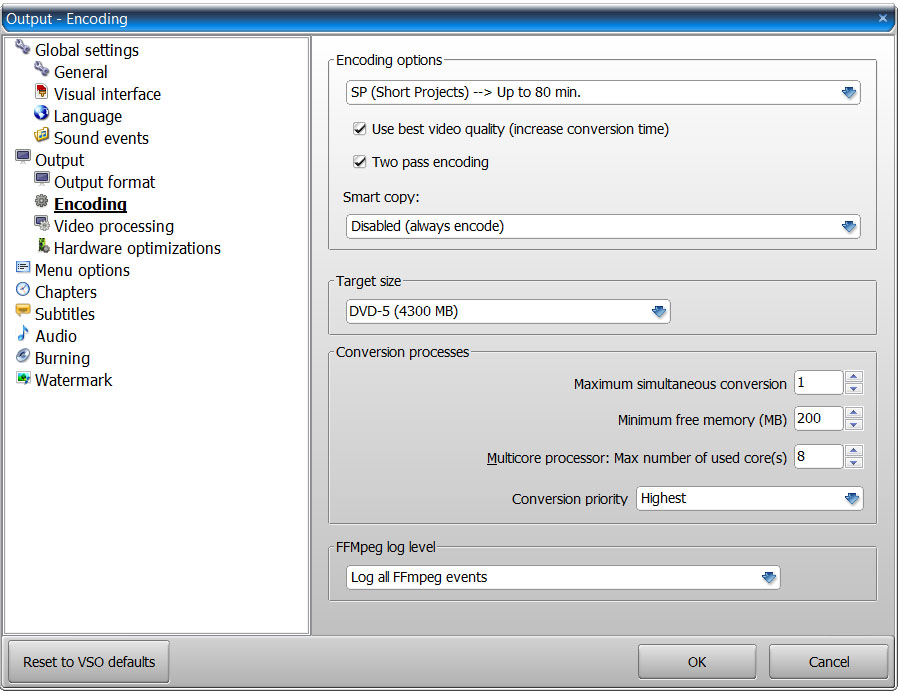Click the Chapters clock icon
The image size is (901, 692).
(23, 289)
